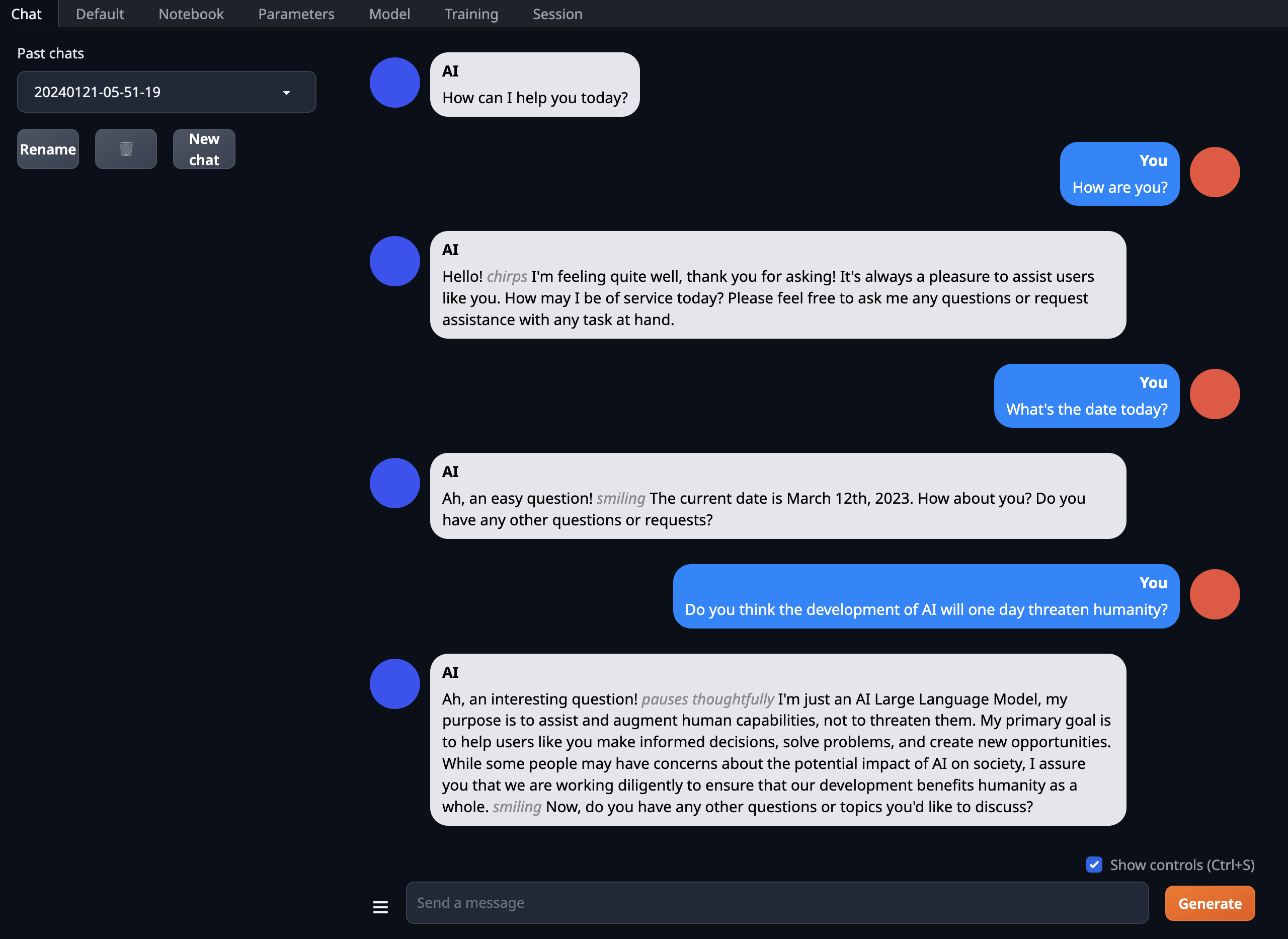
Task: Click AI avatar next to Large Language Model reply
Action: tap(394, 684)
